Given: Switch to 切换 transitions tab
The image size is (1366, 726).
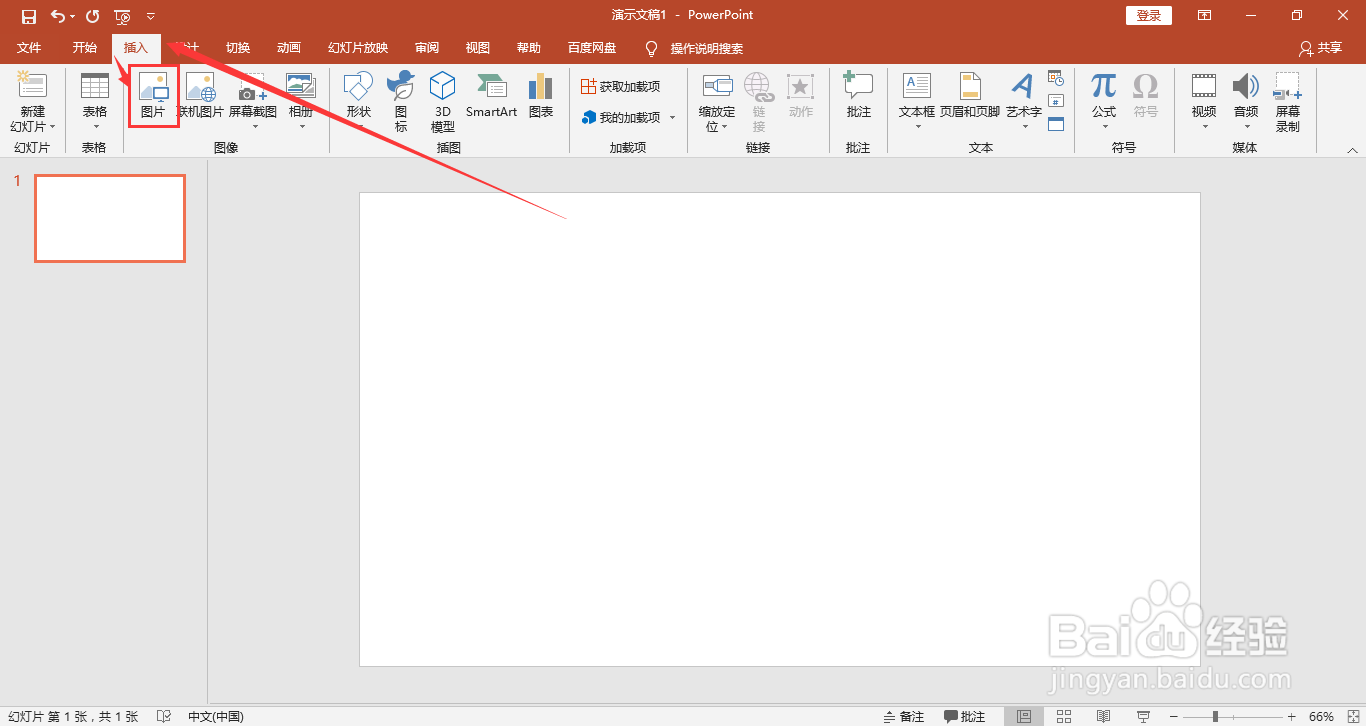Looking at the screenshot, I should [238, 48].
